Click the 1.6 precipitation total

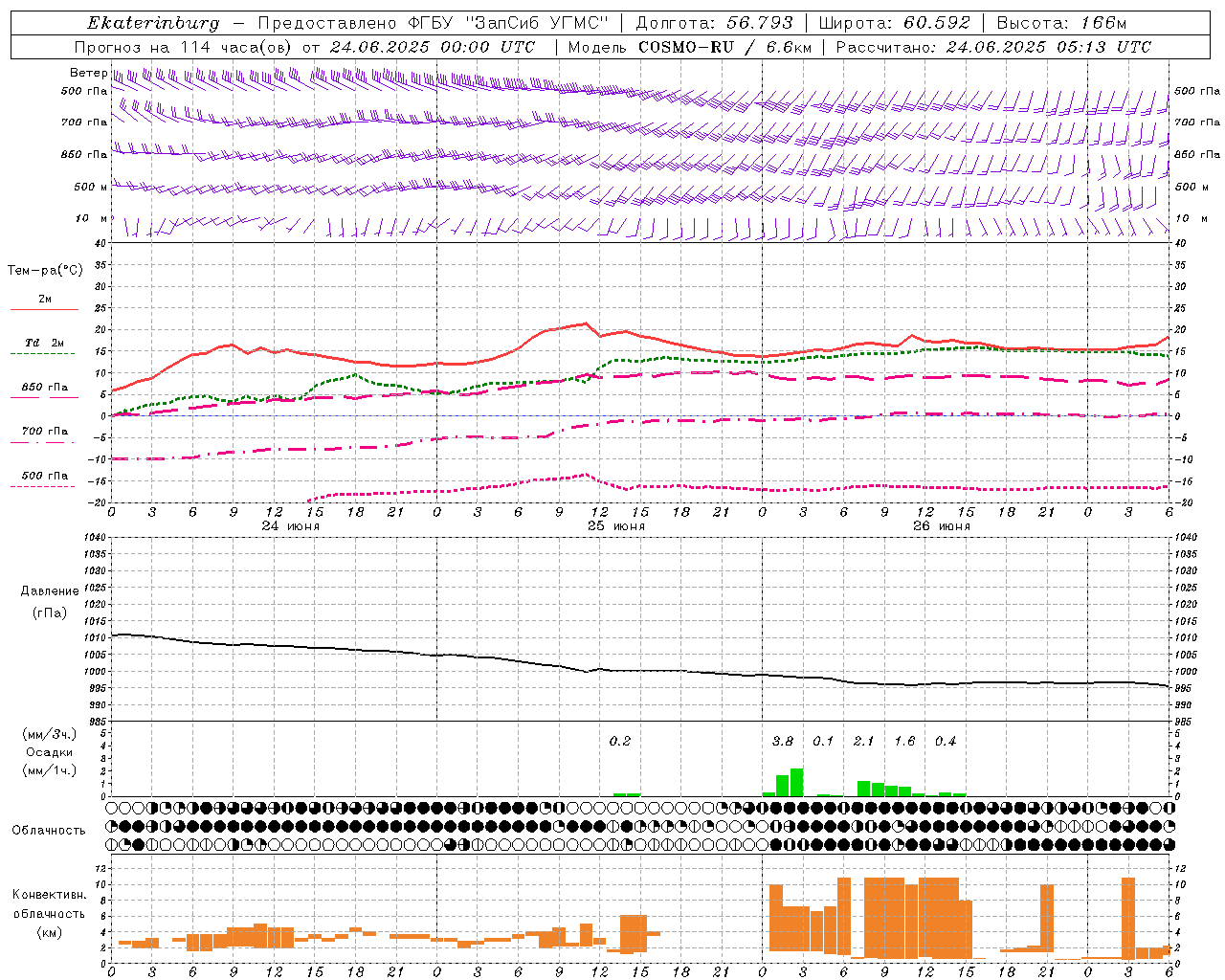tap(905, 741)
